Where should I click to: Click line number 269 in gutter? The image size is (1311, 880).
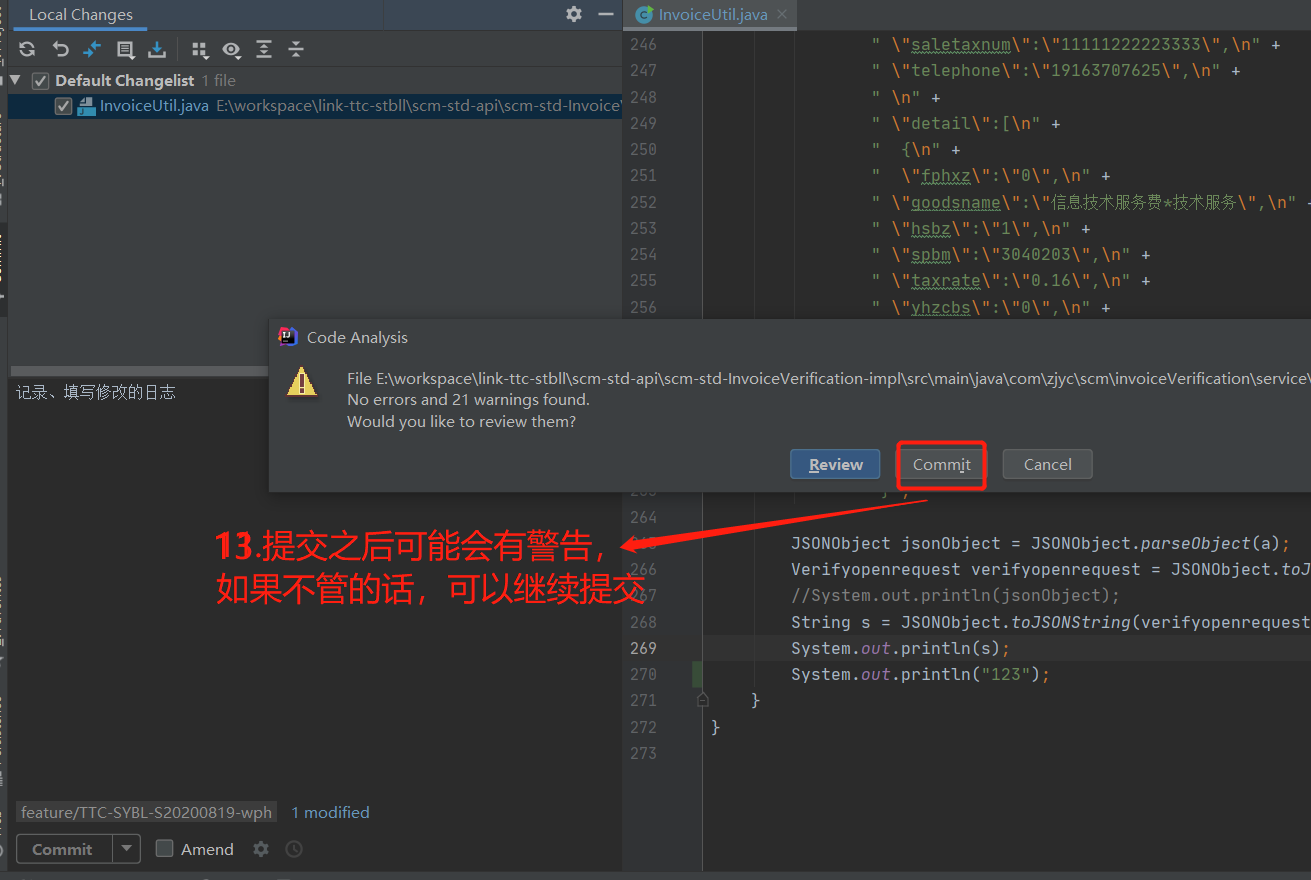tap(644, 648)
